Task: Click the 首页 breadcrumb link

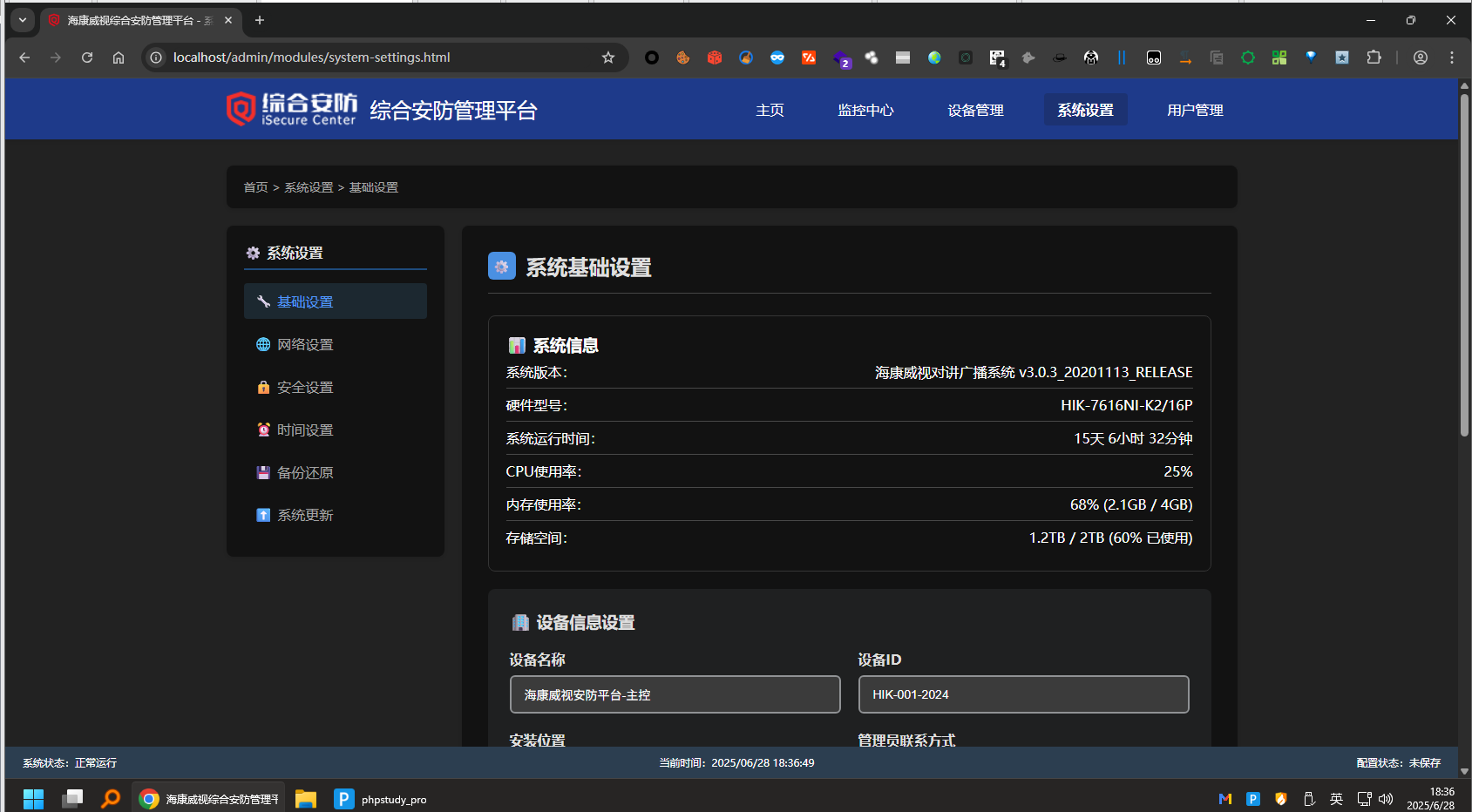Action: tap(255, 187)
